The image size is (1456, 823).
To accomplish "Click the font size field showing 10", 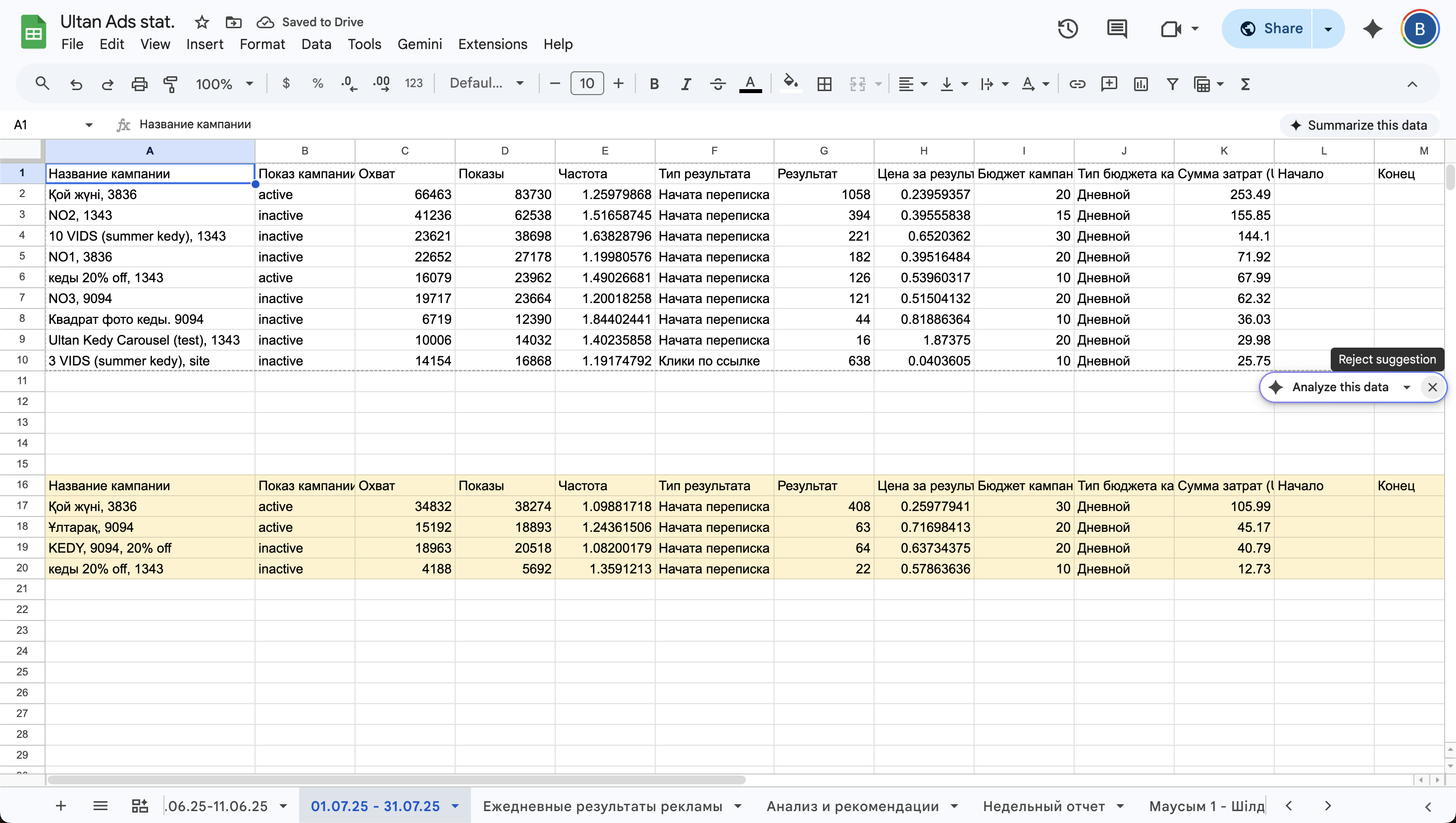I will [x=587, y=84].
